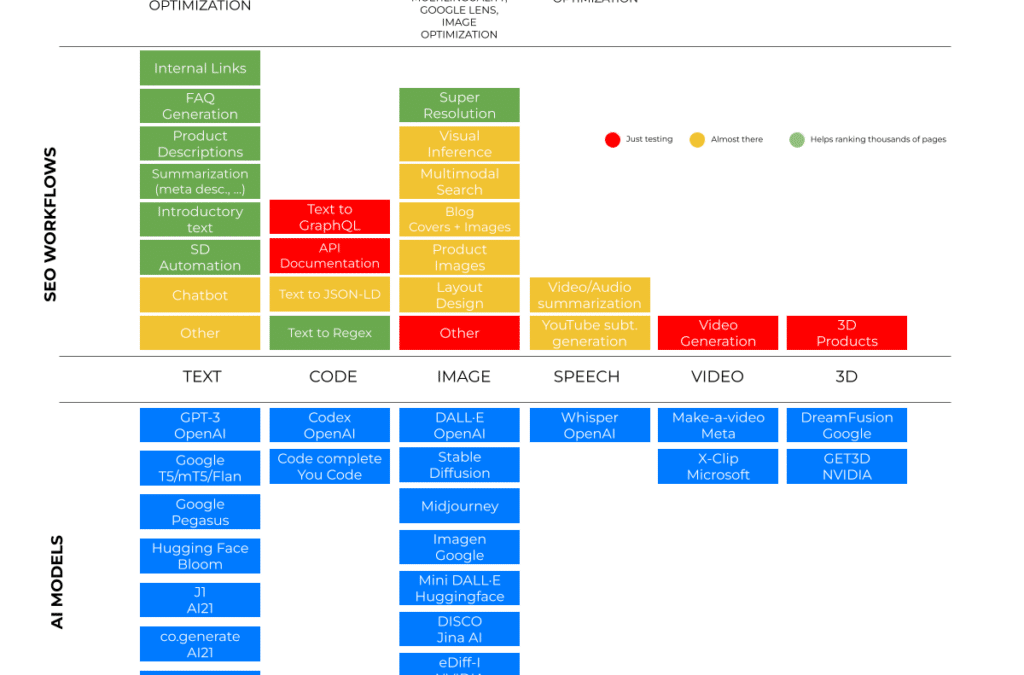This screenshot has width=1024, height=675.
Task: Click the vertical SEO WORKFLOWS label
Action: point(50,225)
